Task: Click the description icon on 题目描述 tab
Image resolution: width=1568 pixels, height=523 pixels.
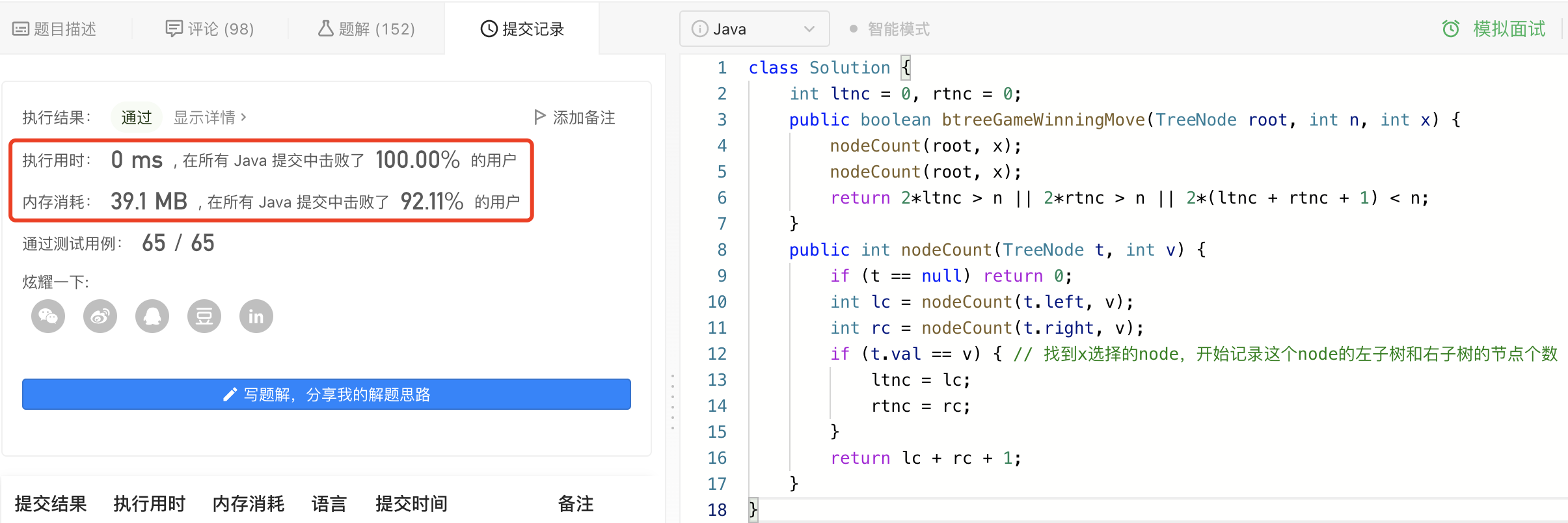Action: [21, 29]
